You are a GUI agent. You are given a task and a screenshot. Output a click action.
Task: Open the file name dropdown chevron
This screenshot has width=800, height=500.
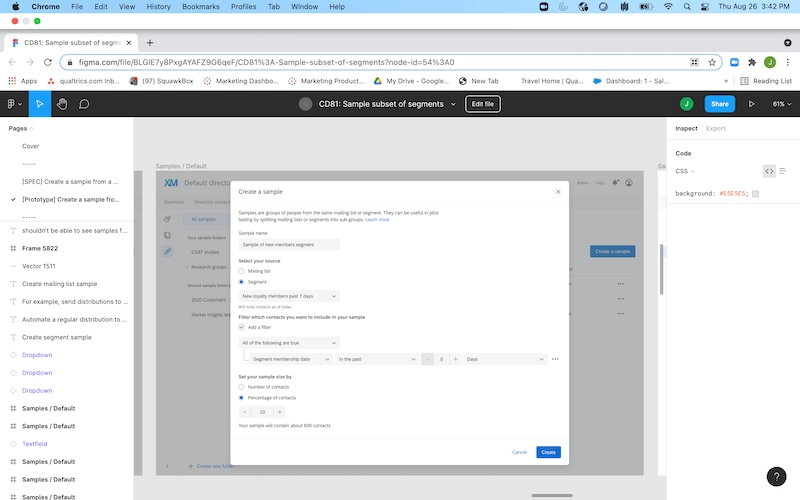click(x=453, y=104)
